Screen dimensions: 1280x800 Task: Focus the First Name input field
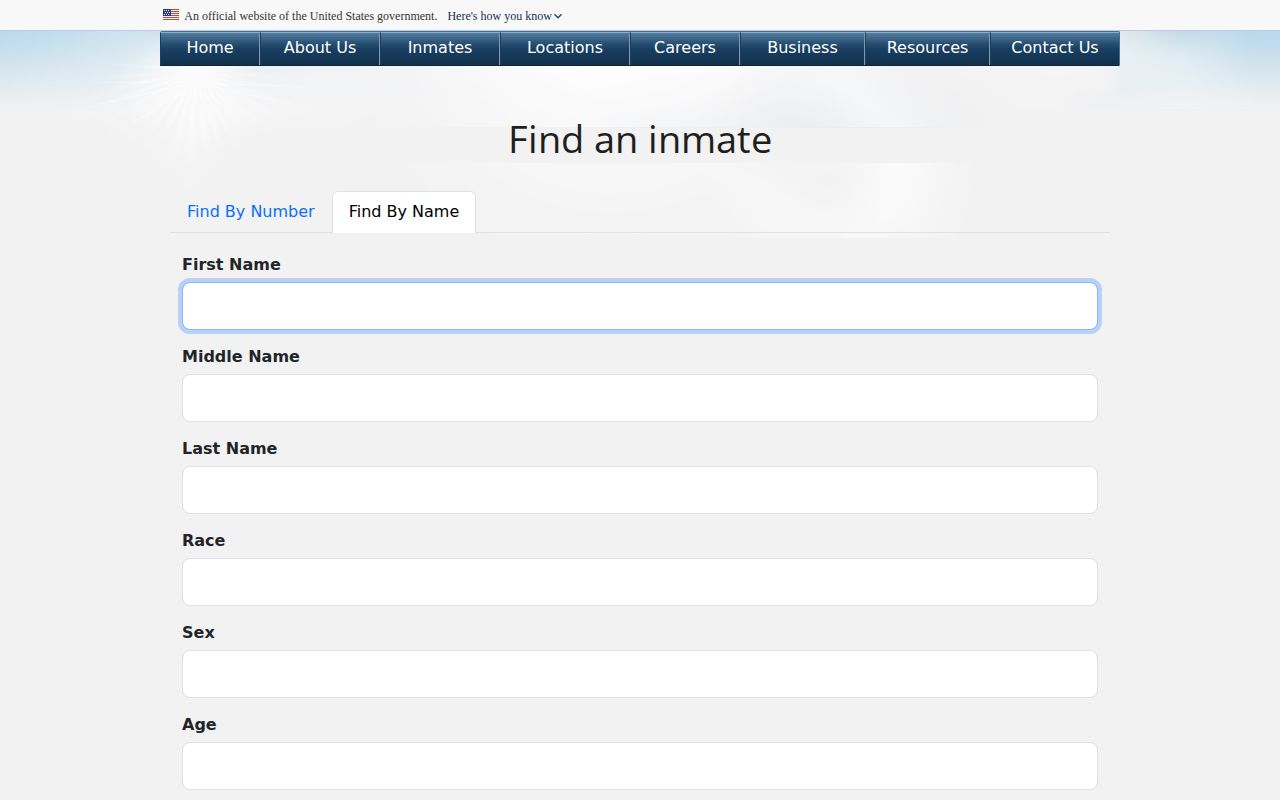click(x=640, y=306)
